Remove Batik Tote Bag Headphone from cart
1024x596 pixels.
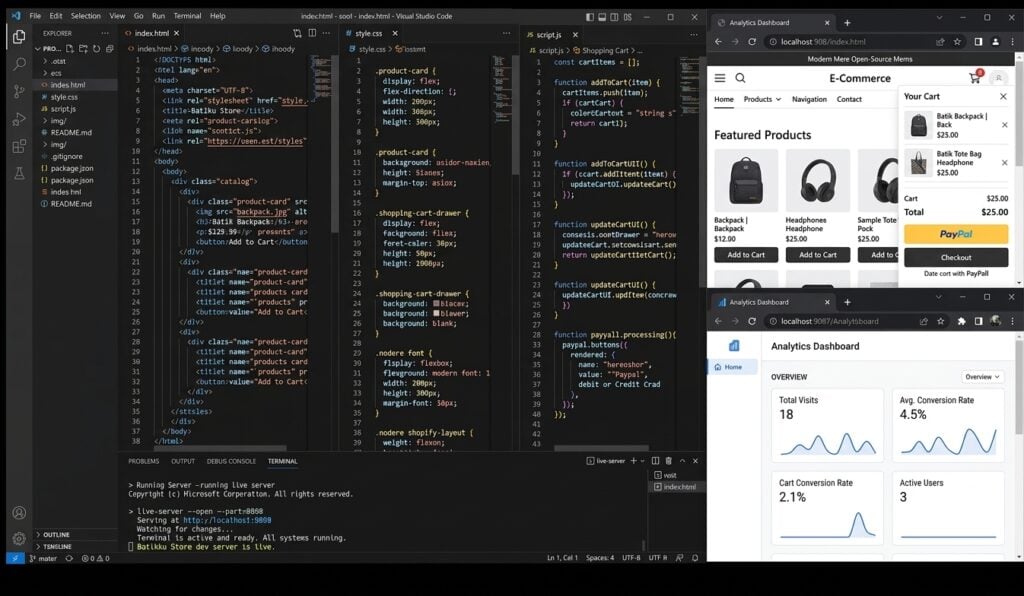(x=1004, y=163)
